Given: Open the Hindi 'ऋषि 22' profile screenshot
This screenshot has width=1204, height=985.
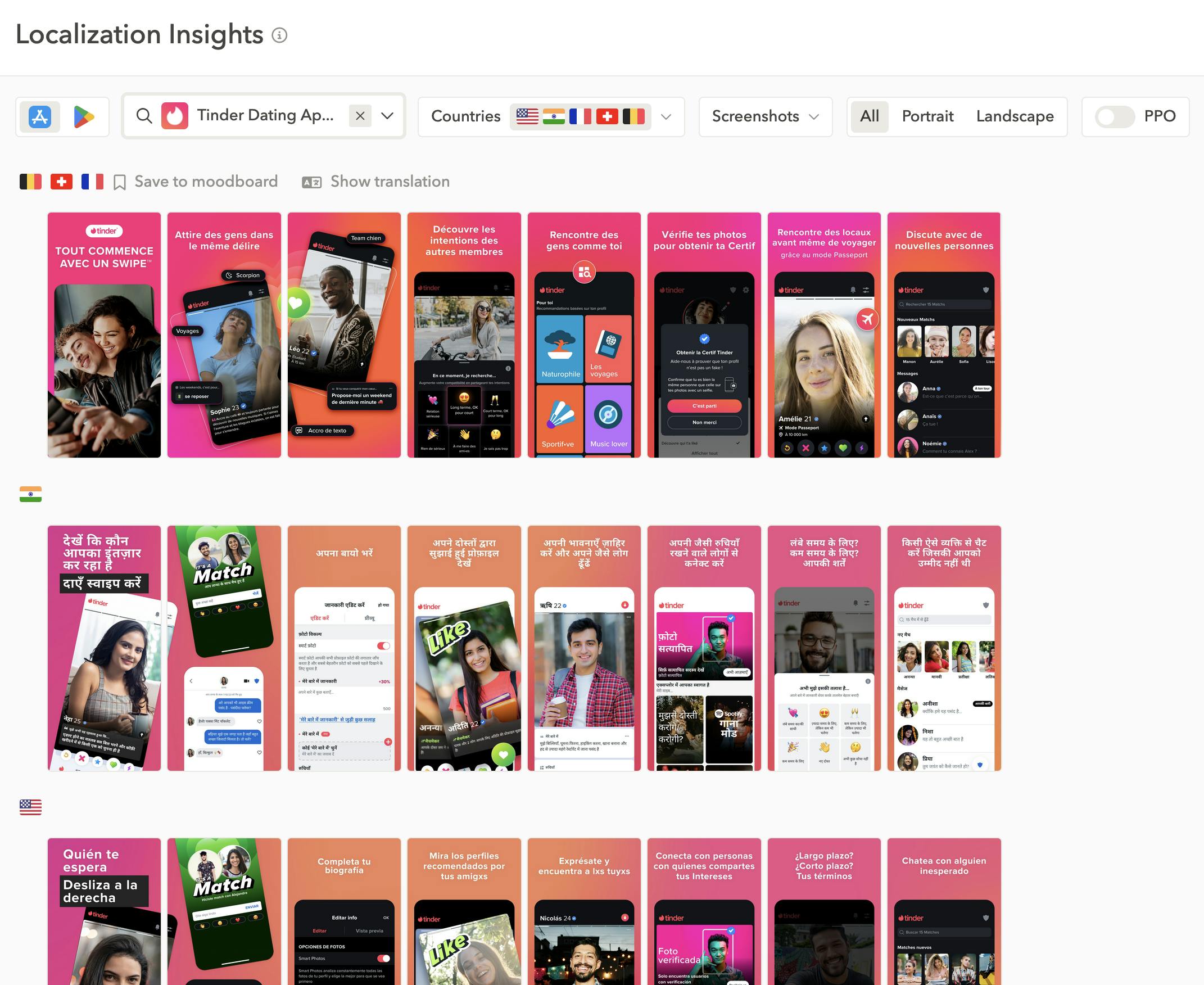Looking at the screenshot, I should click(x=584, y=648).
